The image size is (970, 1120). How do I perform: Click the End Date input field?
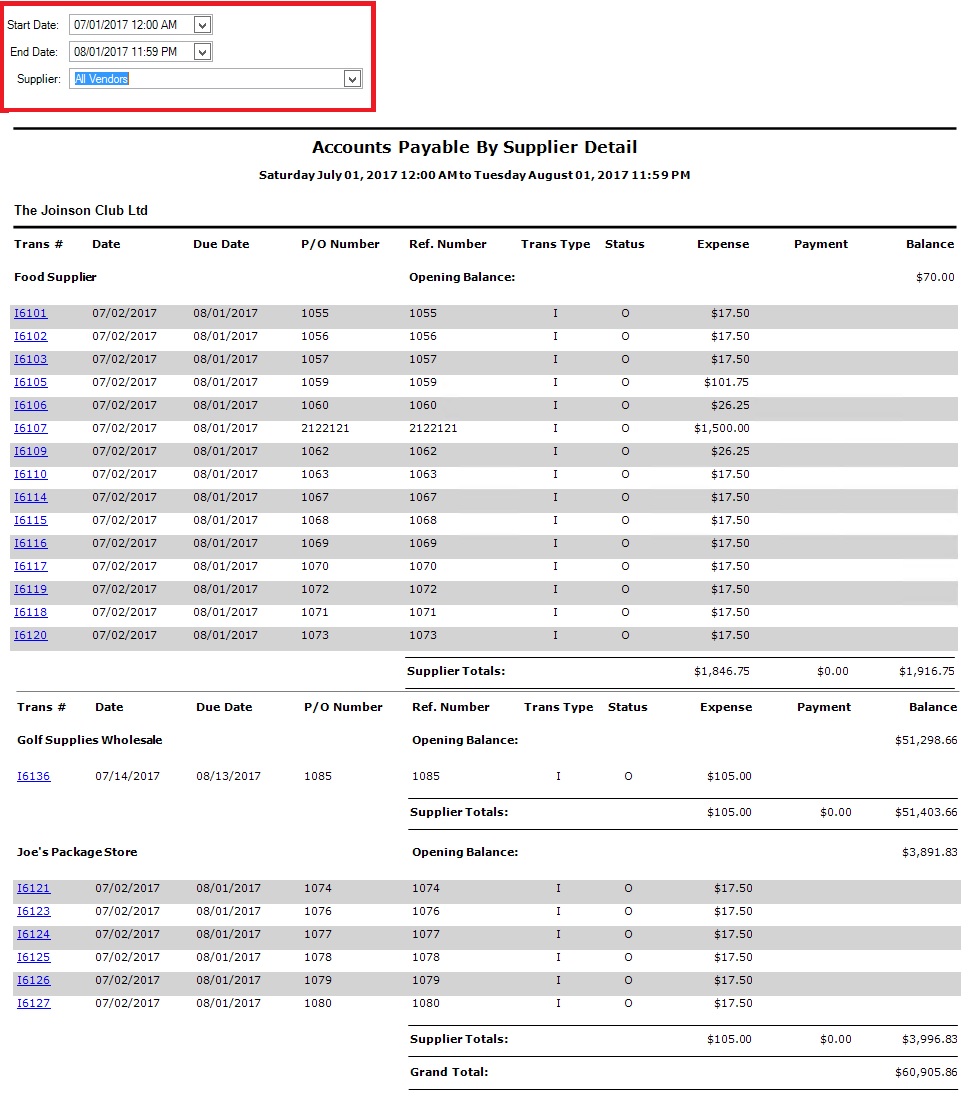[130, 52]
